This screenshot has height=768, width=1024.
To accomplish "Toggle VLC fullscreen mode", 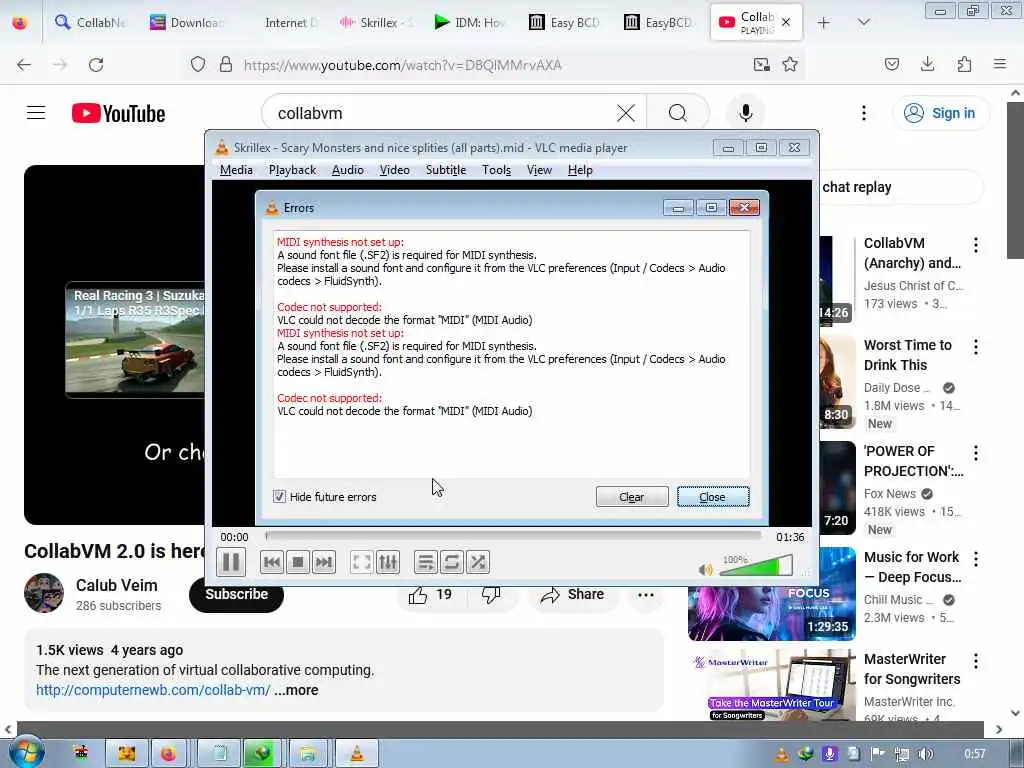I will (x=361, y=562).
